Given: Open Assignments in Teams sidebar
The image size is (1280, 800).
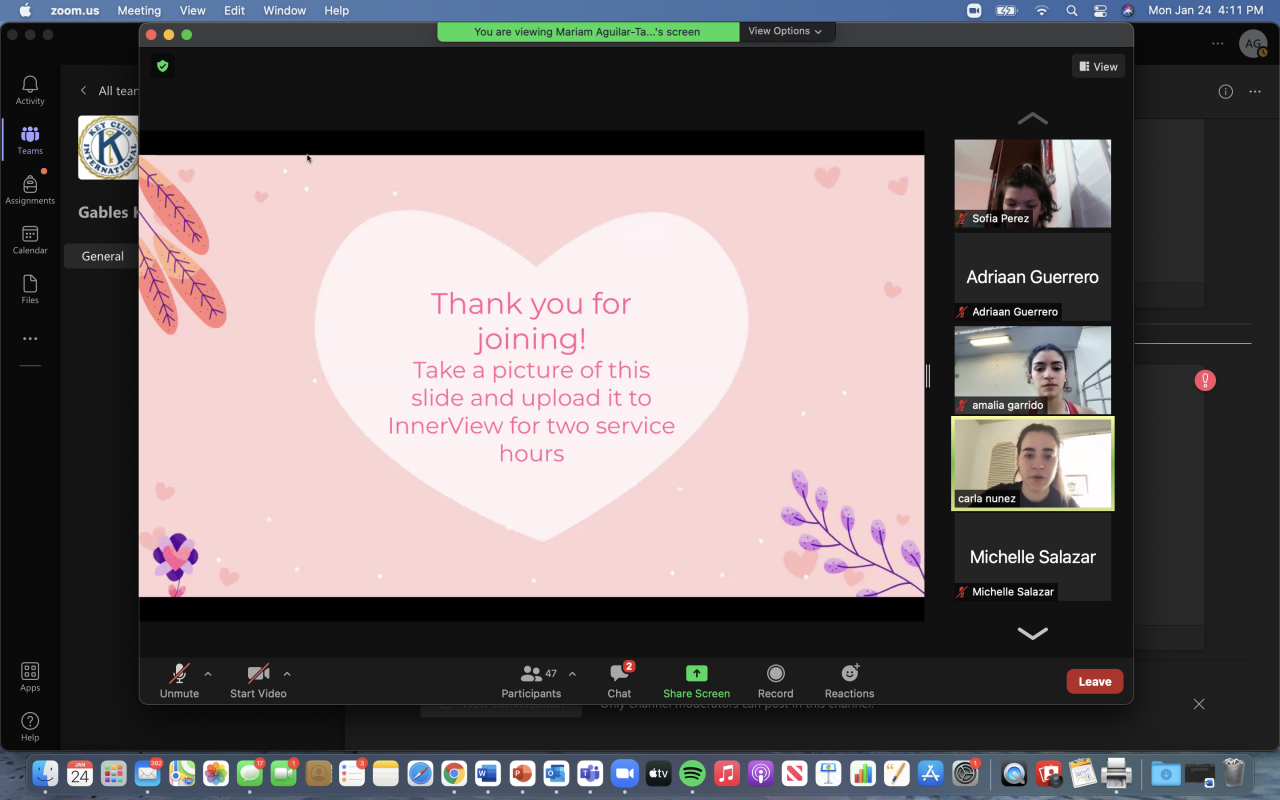Looking at the screenshot, I should tap(30, 190).
